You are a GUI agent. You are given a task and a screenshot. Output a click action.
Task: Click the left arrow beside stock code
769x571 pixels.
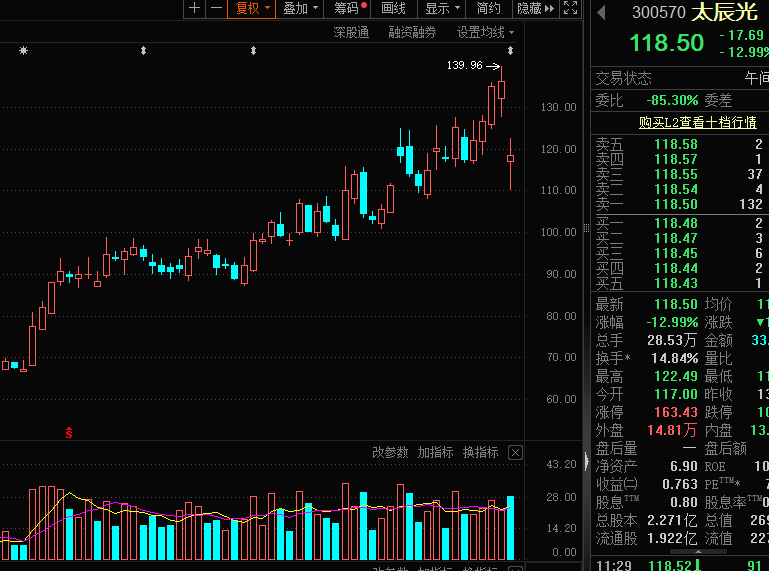click(601, 12)
